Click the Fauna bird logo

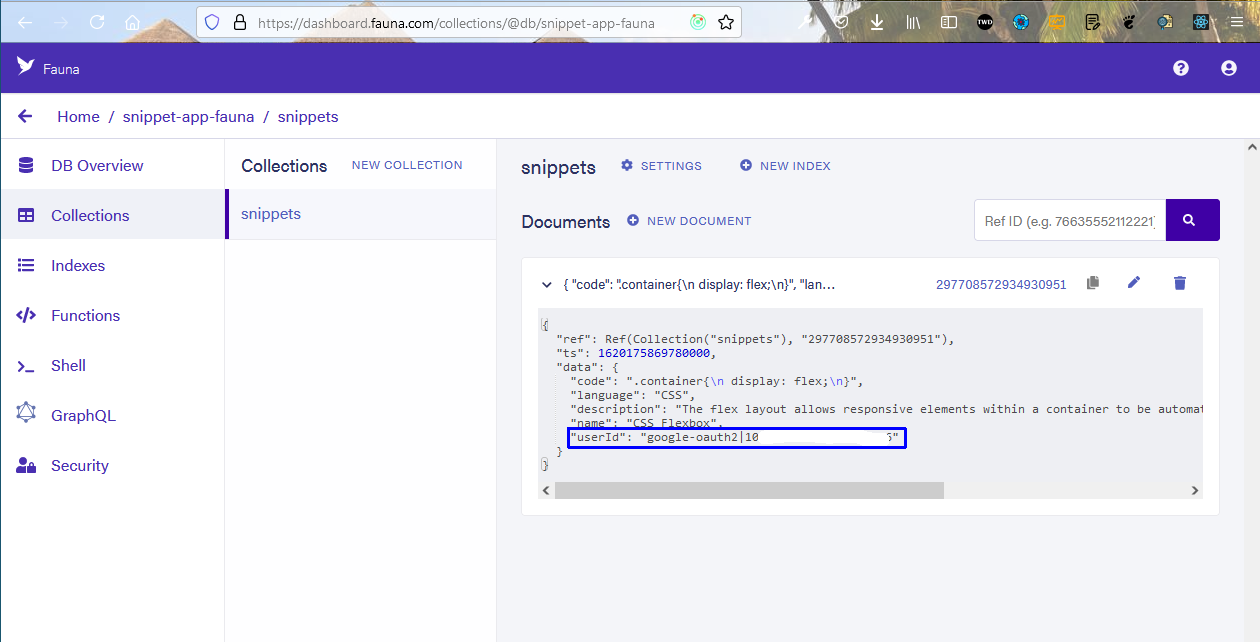coord(25,67)
